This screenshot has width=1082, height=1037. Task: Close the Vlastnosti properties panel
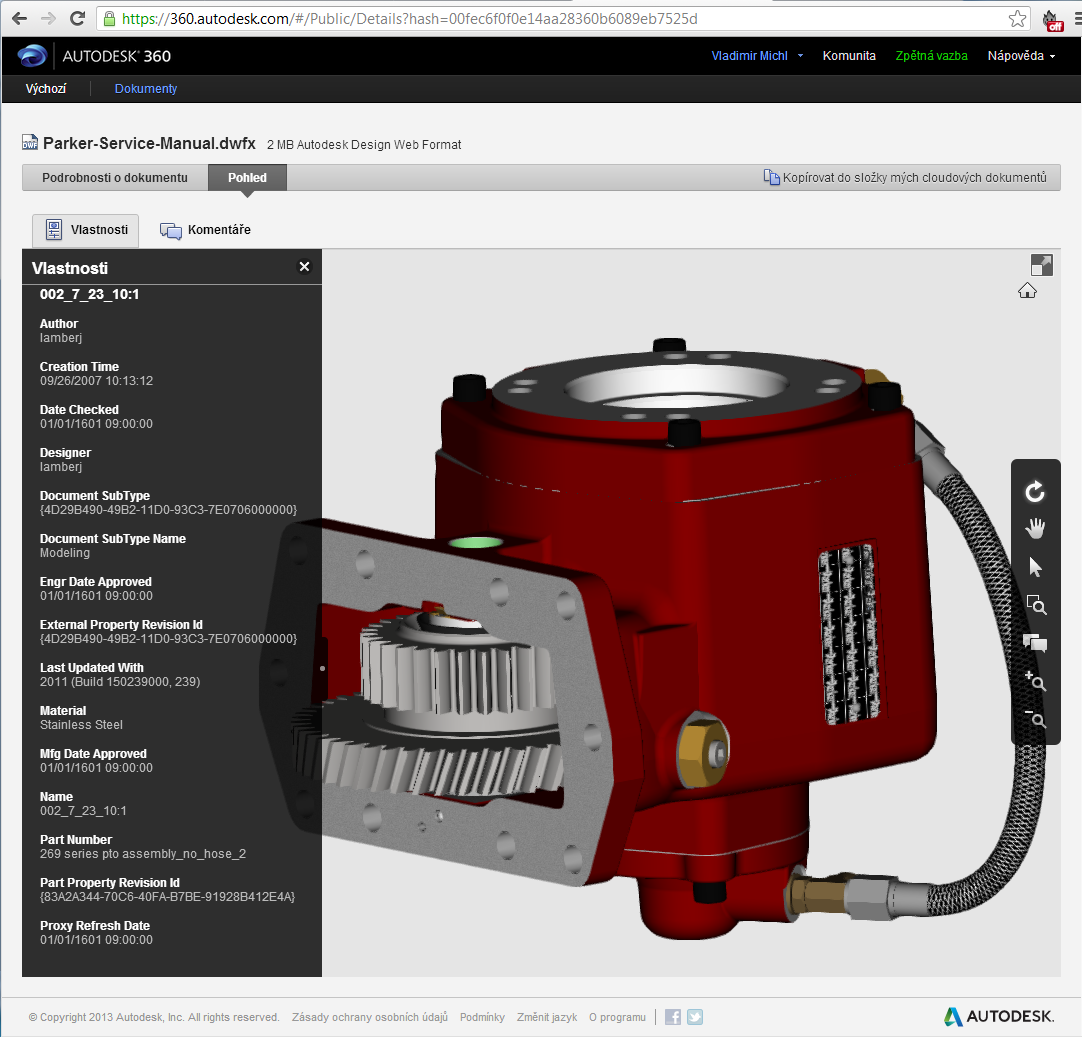tap(304, 267)
